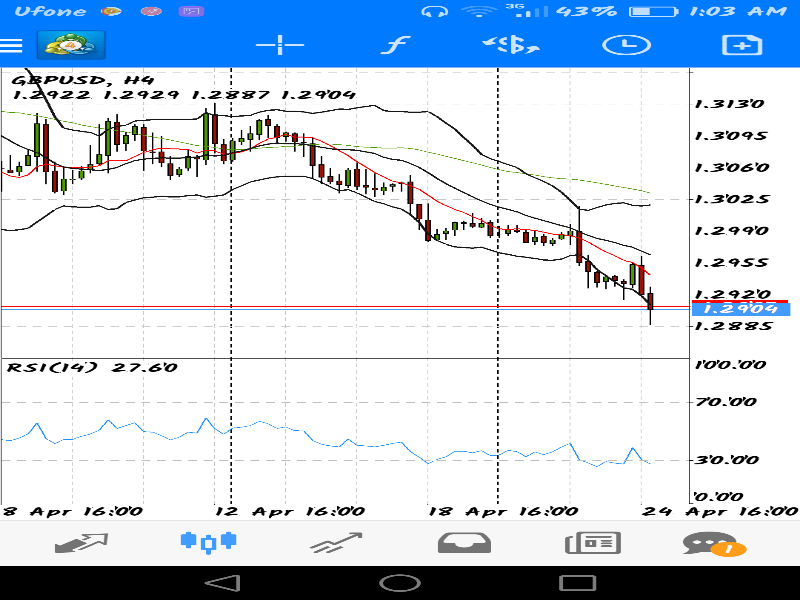Screen dimensions: 800x600
Task: Tap the Android recent apps button
Action: pos(577,583)
